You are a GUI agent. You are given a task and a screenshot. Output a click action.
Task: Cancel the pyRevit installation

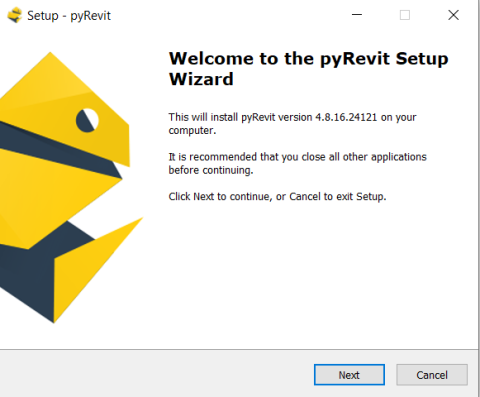432,375
